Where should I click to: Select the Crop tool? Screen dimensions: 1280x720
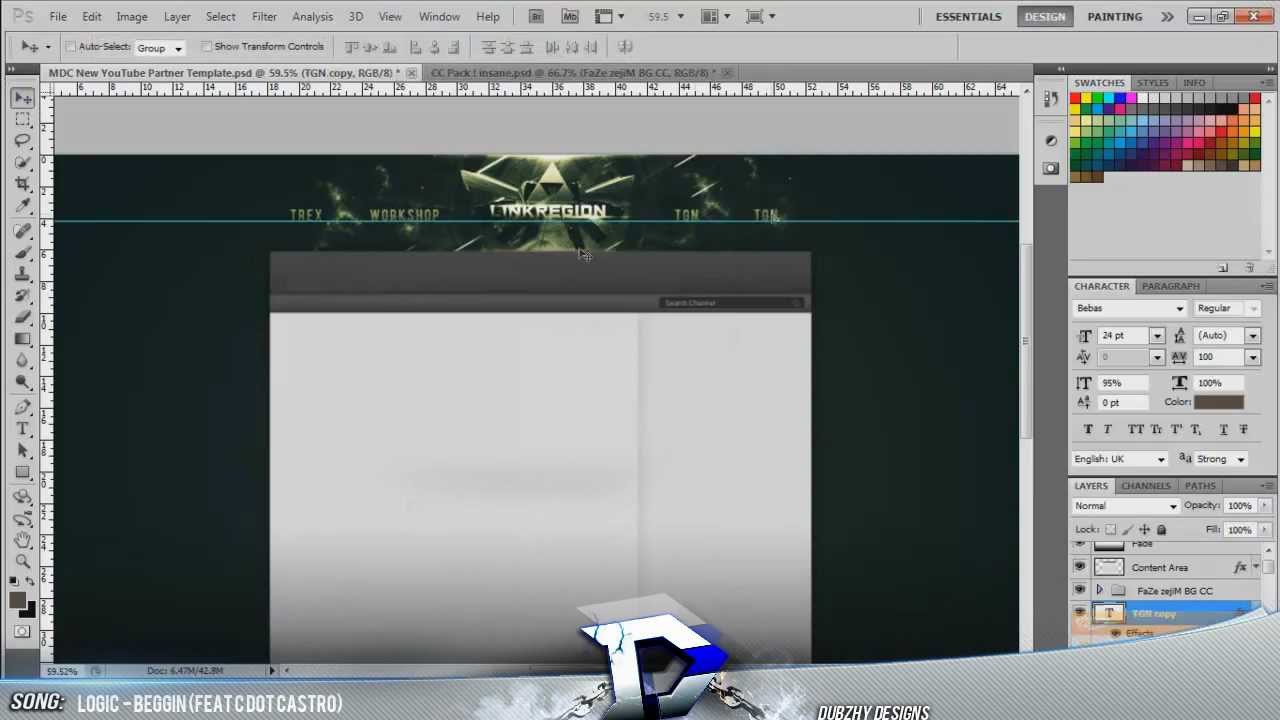click(23, 185)
